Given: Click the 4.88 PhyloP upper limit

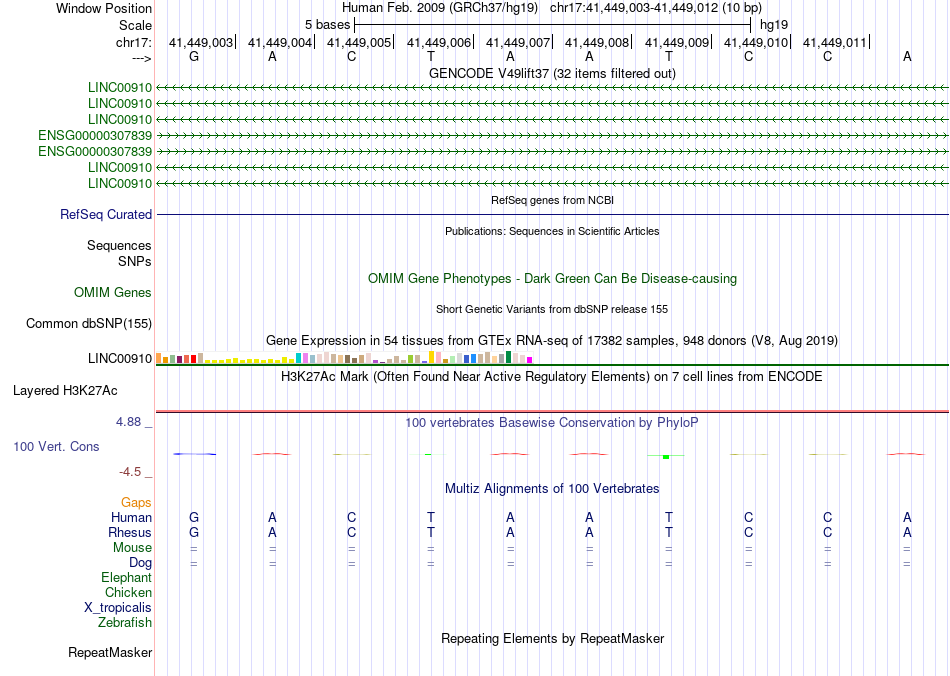Looking at the screenshot, I should point(128,422).
